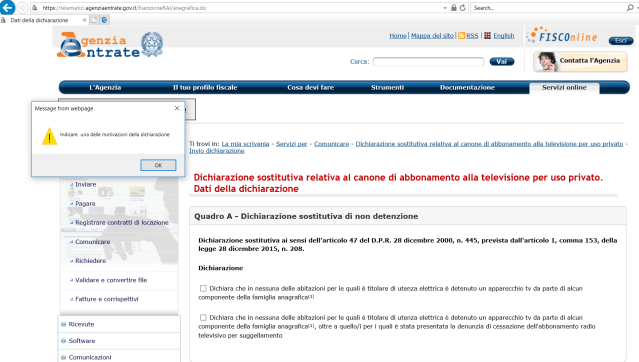Open the L'Agenzia menu
639x362 pixels.
[105, 87]
